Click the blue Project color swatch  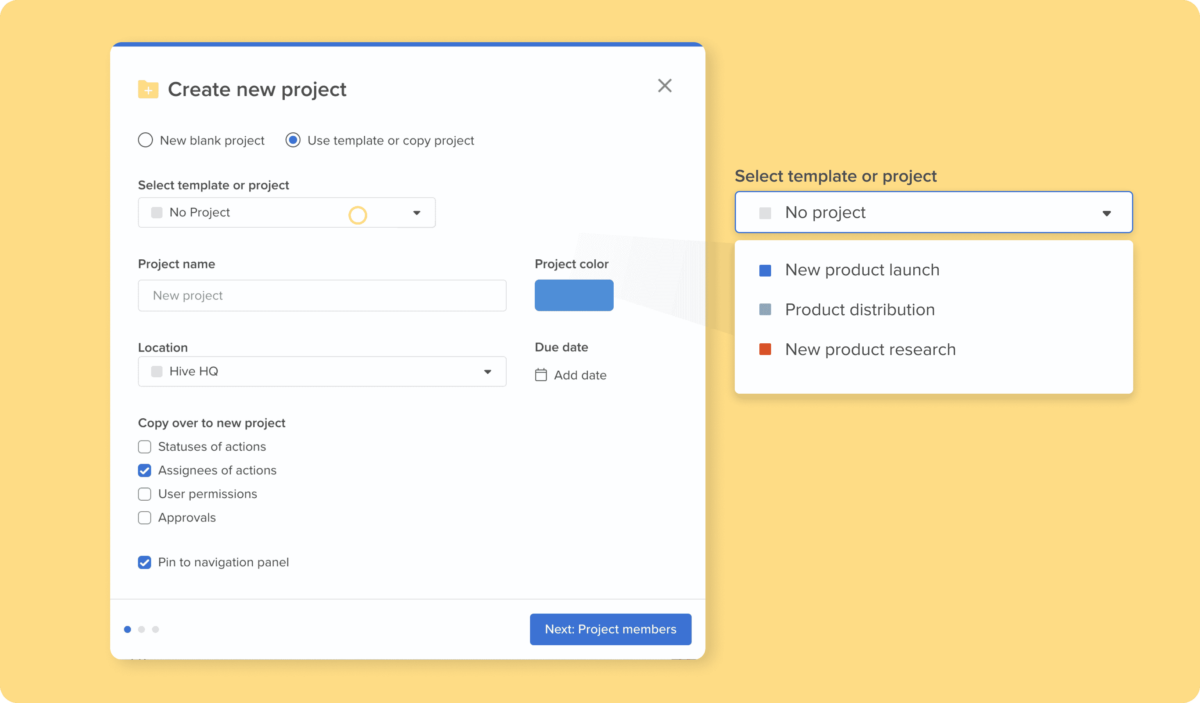(x=573, y=295)
